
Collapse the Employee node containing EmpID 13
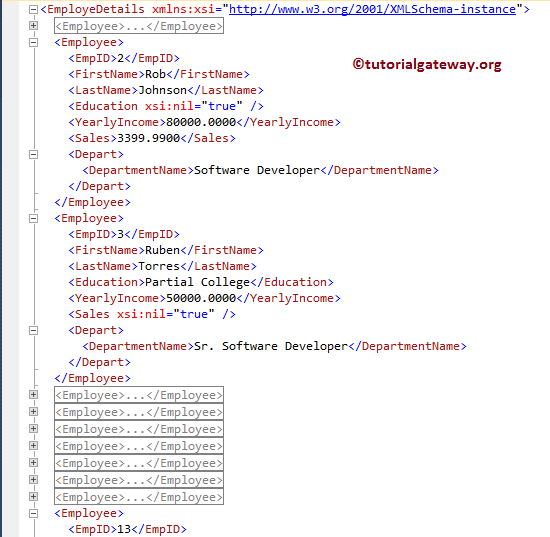coord(33,513)
